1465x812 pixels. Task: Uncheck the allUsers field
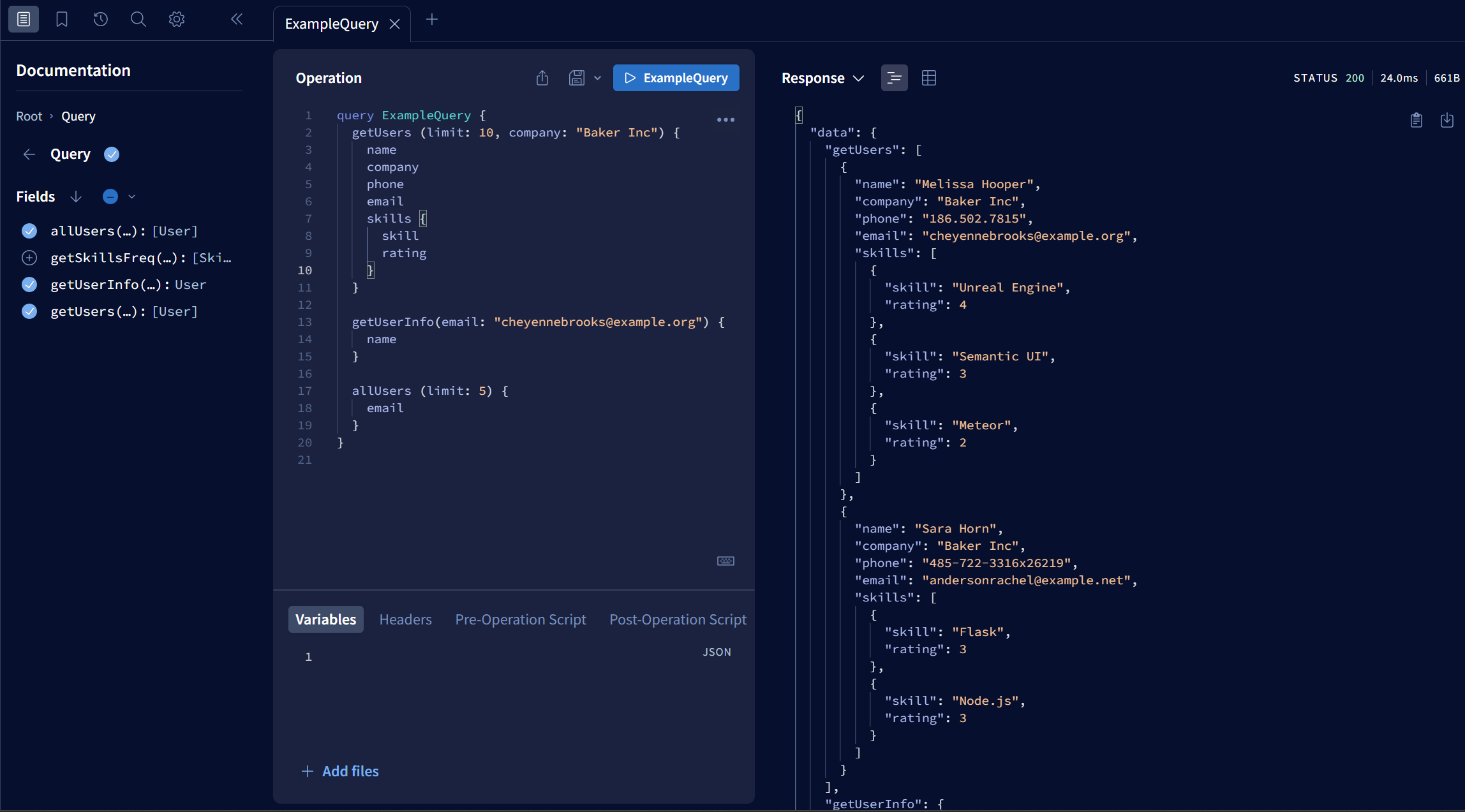[x=29, y=231]
